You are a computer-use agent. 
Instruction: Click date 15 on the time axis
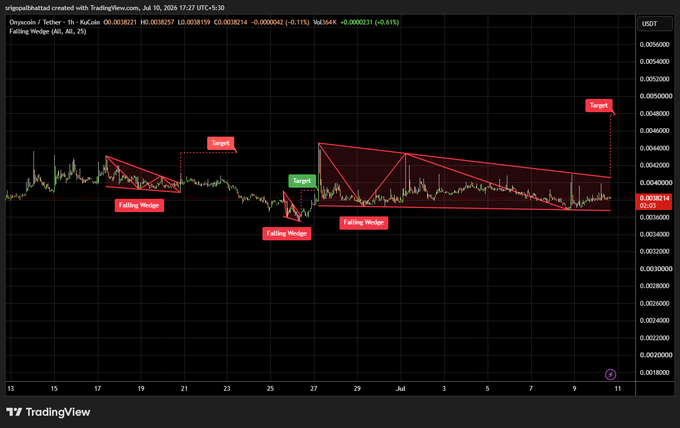[54, 389]
